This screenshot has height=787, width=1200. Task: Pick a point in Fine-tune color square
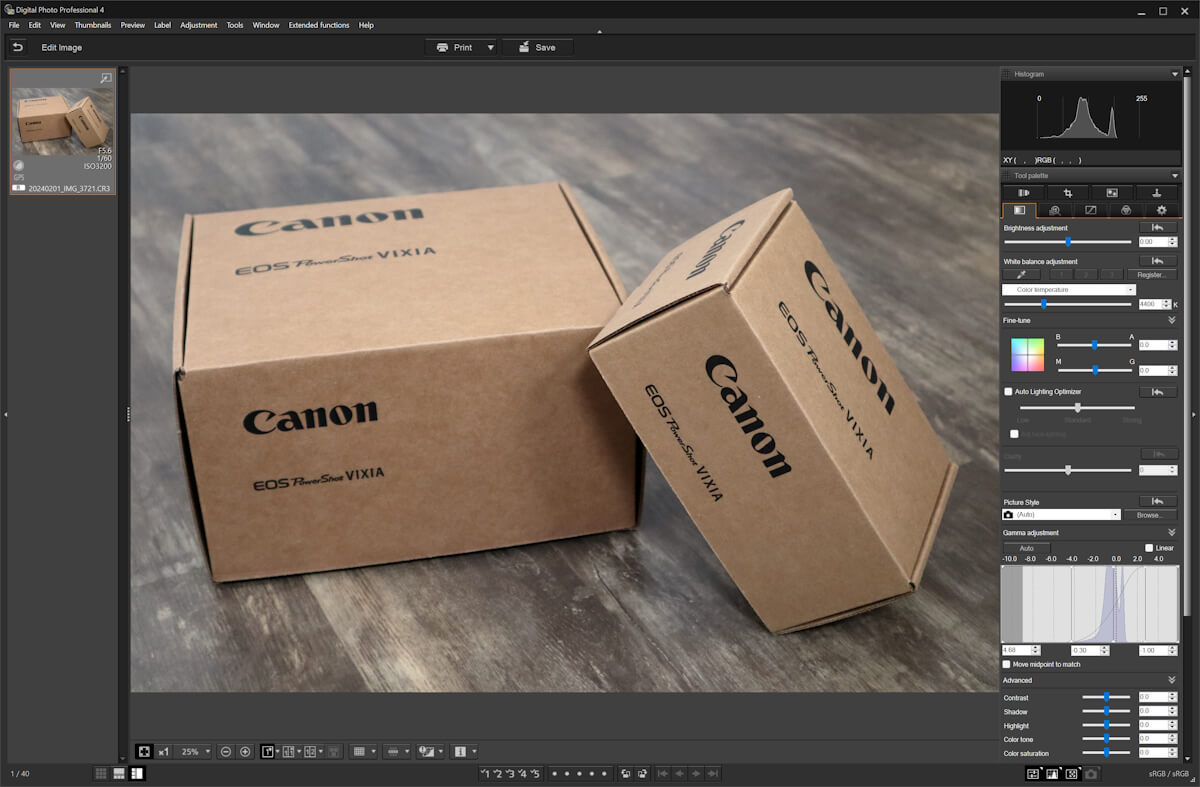[1027, 354]
